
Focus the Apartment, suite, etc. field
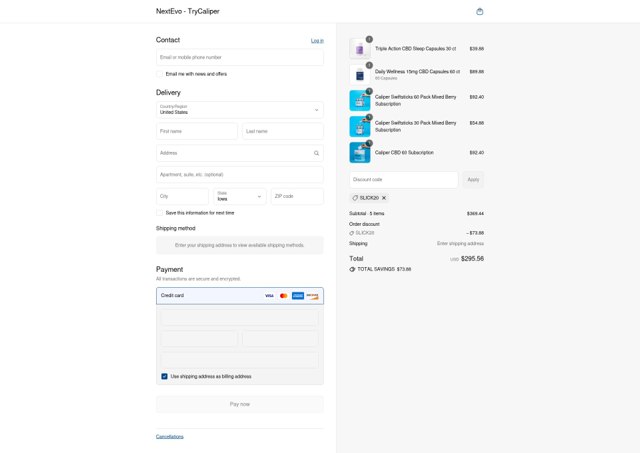pos(240,175)
